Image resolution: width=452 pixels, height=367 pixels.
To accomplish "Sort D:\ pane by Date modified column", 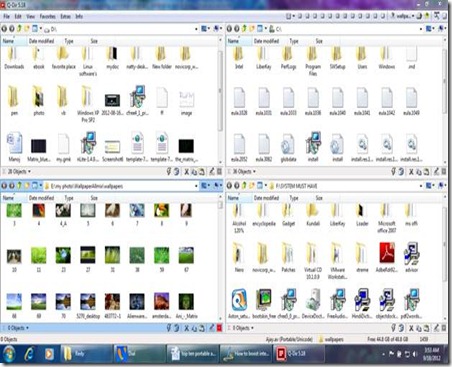I will coord(41,41).
